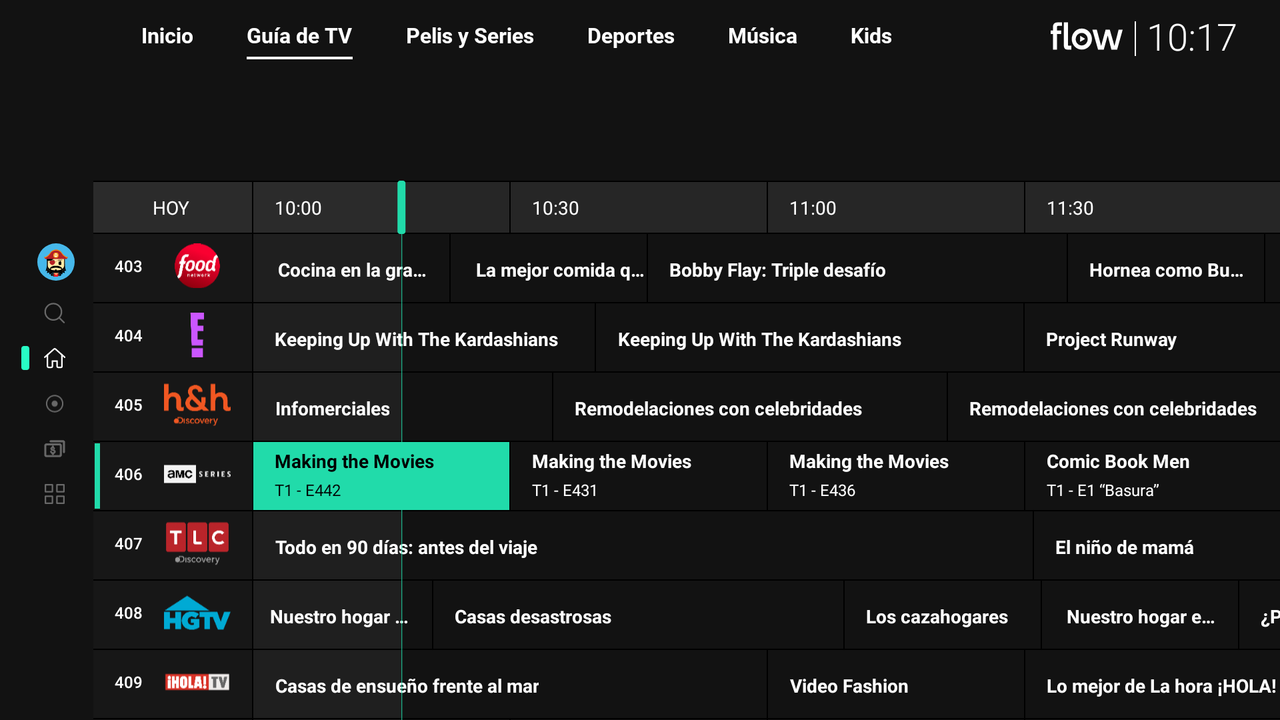Select Project Runway on channel 404
The height and width of the screenshot is (720, 1280).
click(1111, 340)
